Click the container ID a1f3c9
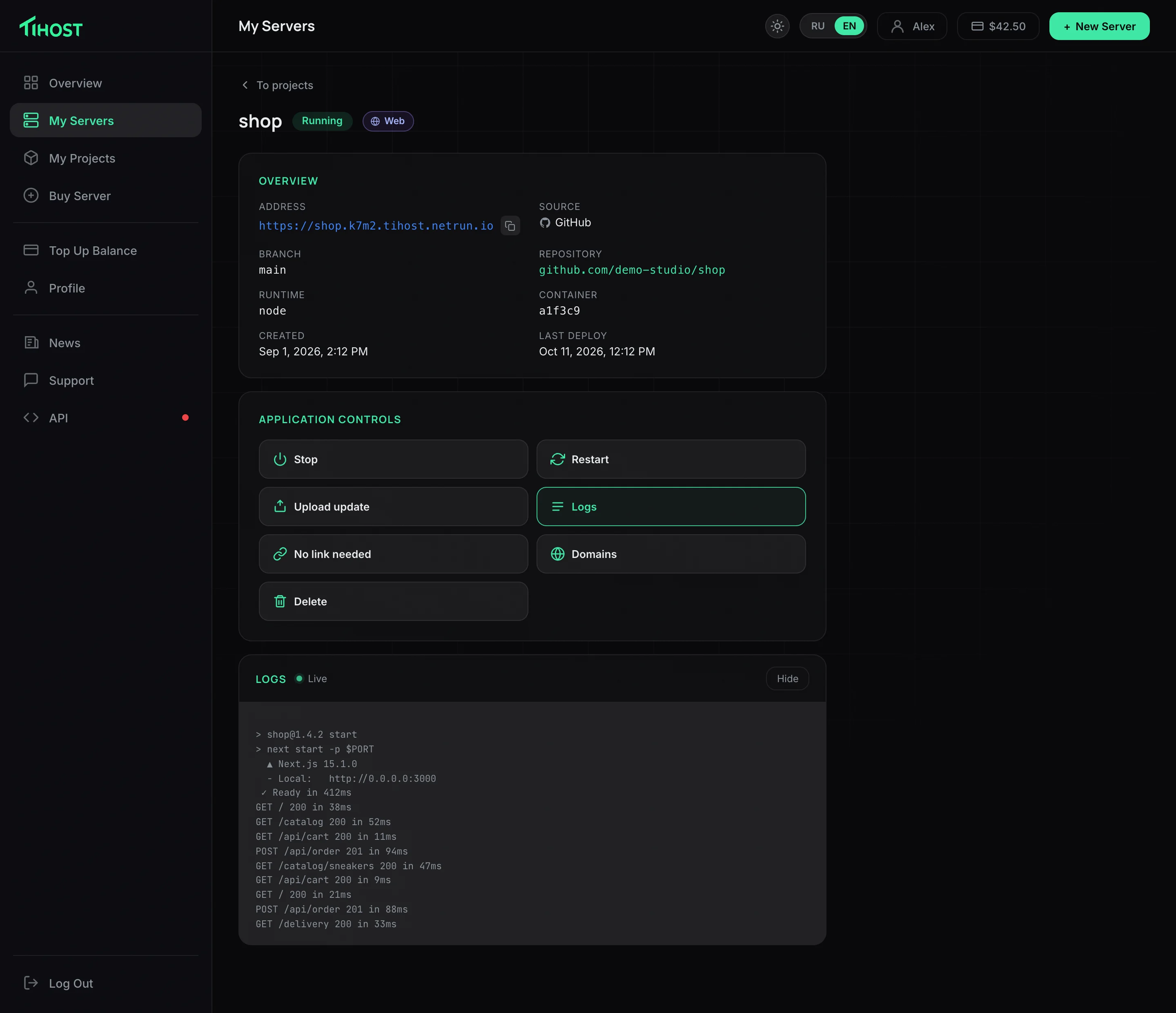The height and width of the screenshot is (1013, 1176). (560, 310)
